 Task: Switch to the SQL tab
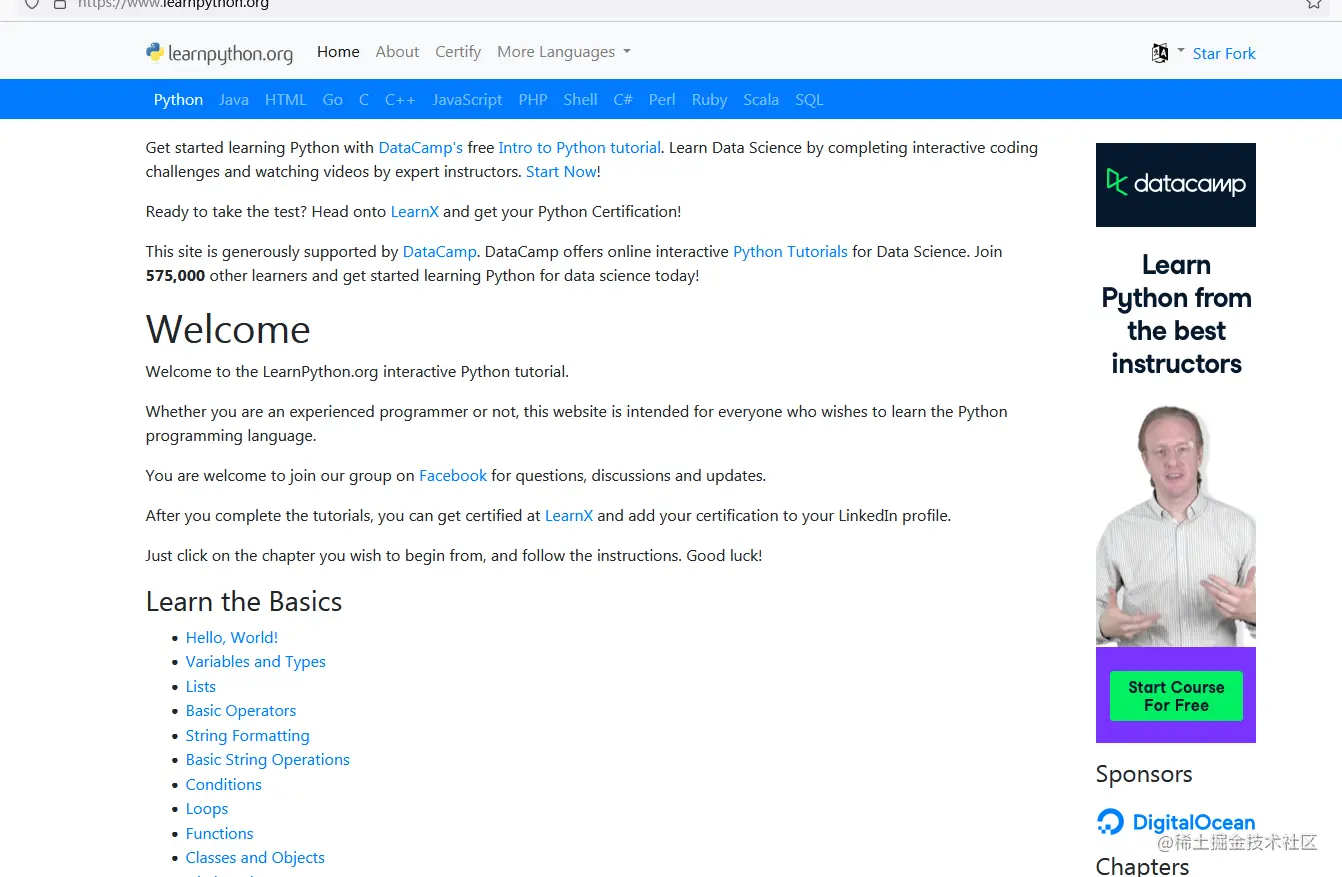tap(809, 100)
